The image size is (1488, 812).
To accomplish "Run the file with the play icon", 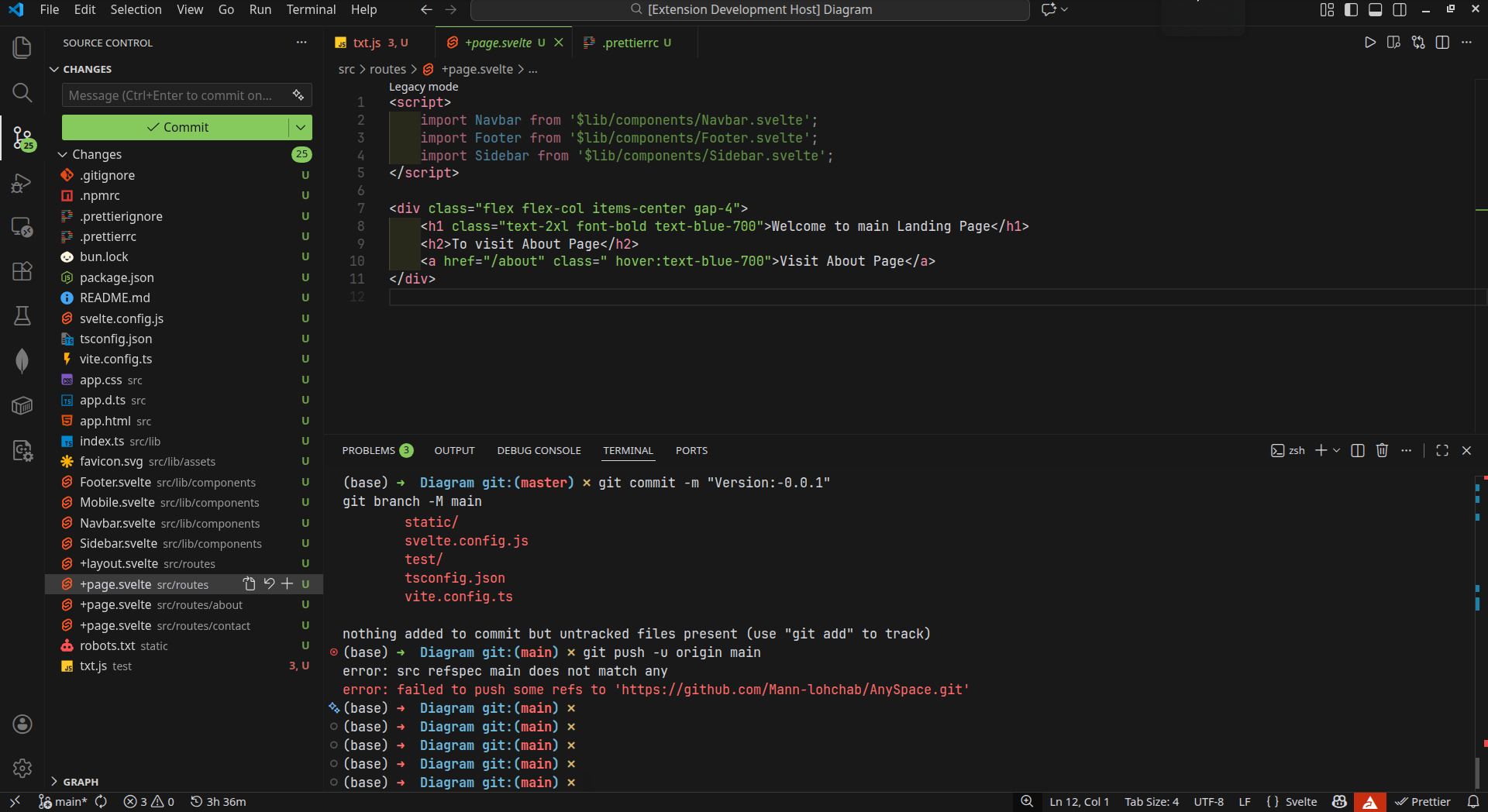I will pos(1369,43).
